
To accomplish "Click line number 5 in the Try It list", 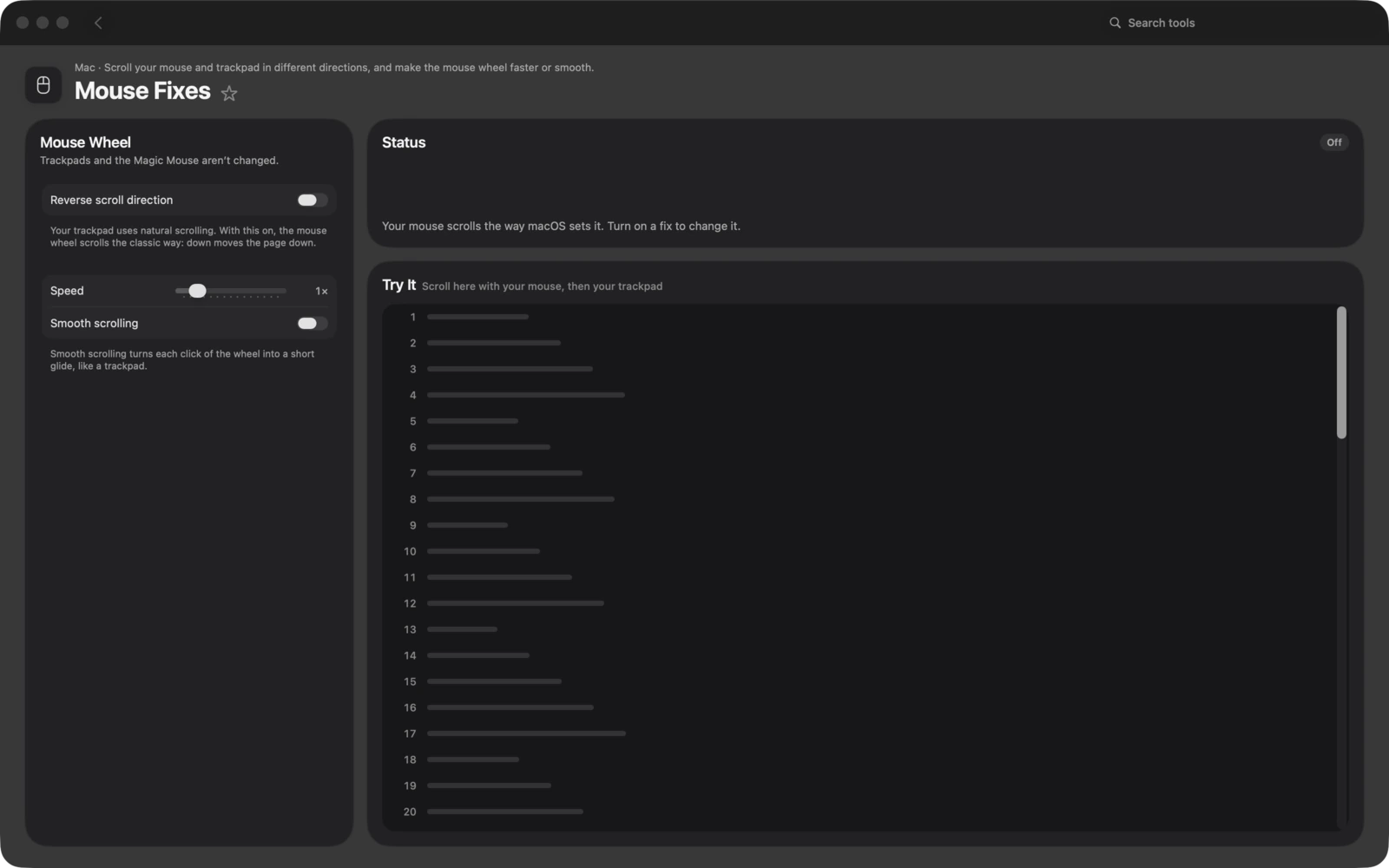I will click(x=413, y=422).
